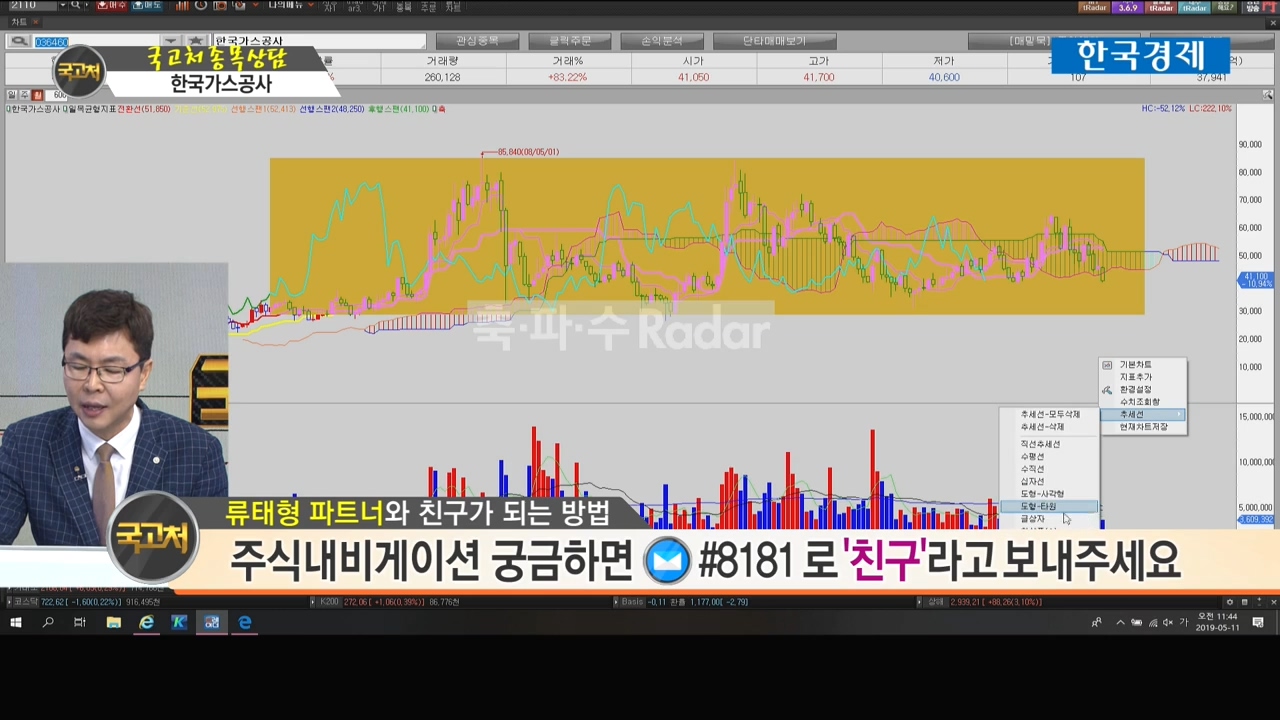The width and height of the screenshot is (1280, 720).
Task: Open Windows Start menu
Action: (x=16, y=622)
